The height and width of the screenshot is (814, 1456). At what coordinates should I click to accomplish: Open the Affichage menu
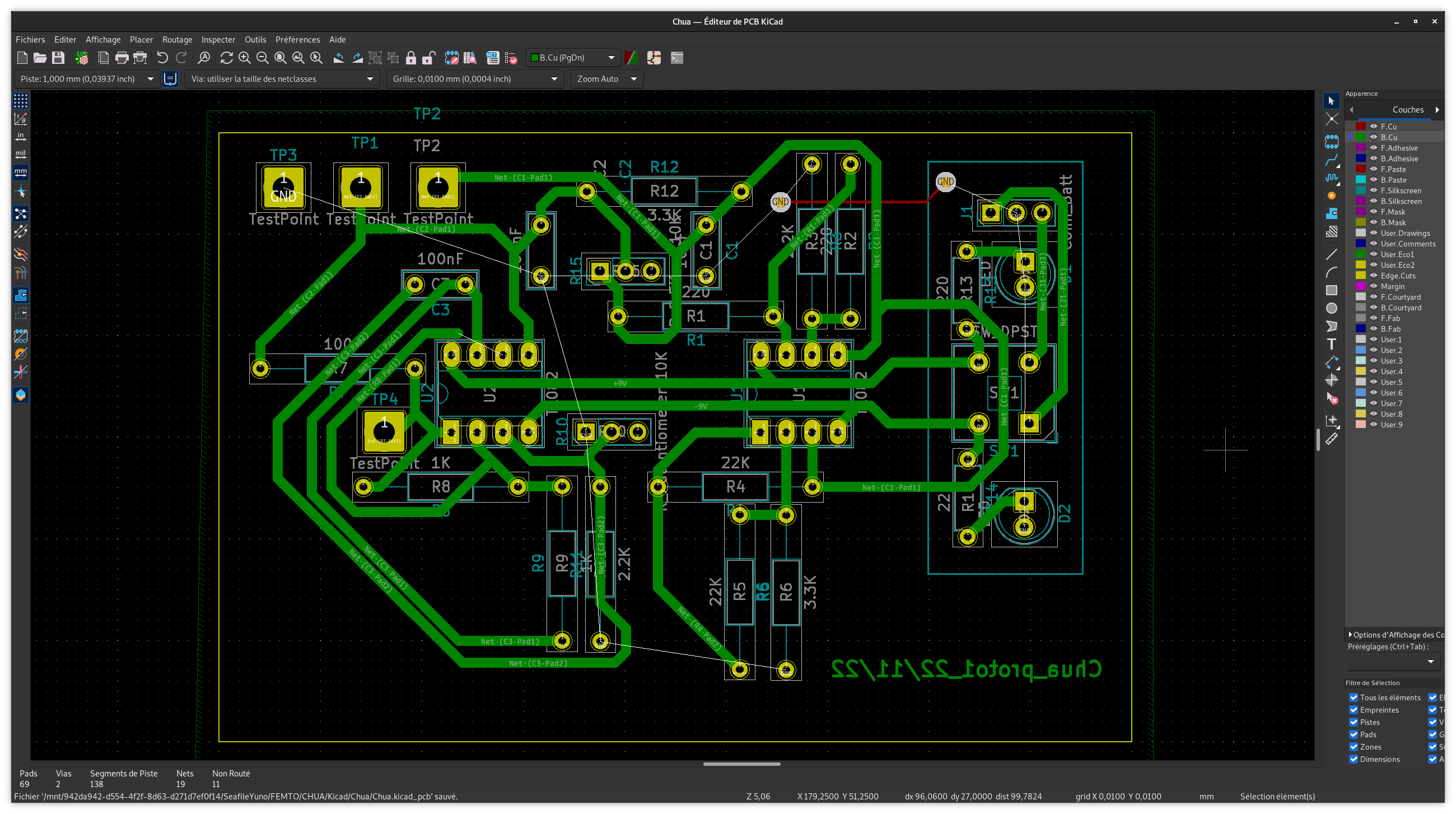click(x=103, y=40)
